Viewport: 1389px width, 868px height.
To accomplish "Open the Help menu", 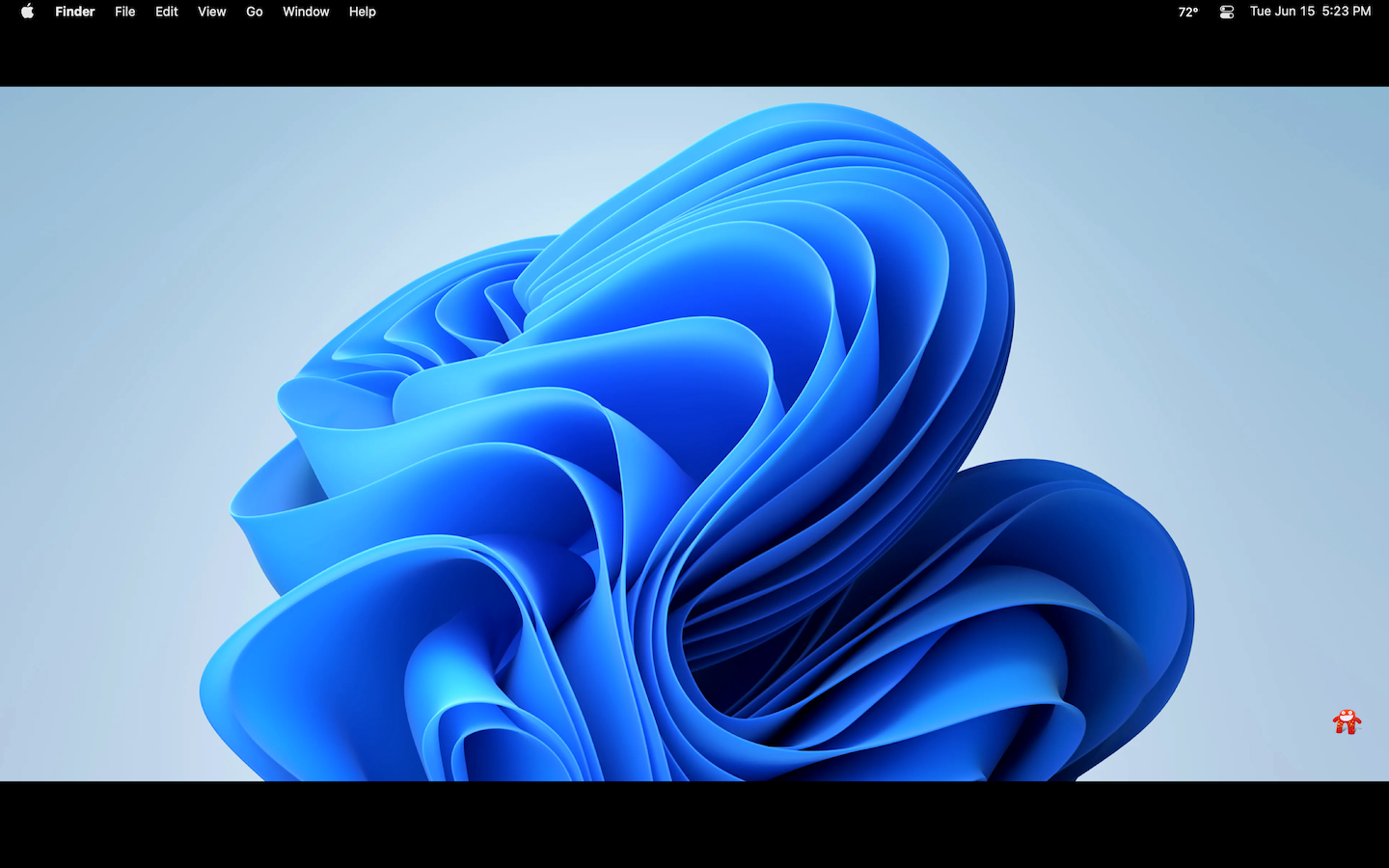I will pyautogui.click(x=363, y=12).
